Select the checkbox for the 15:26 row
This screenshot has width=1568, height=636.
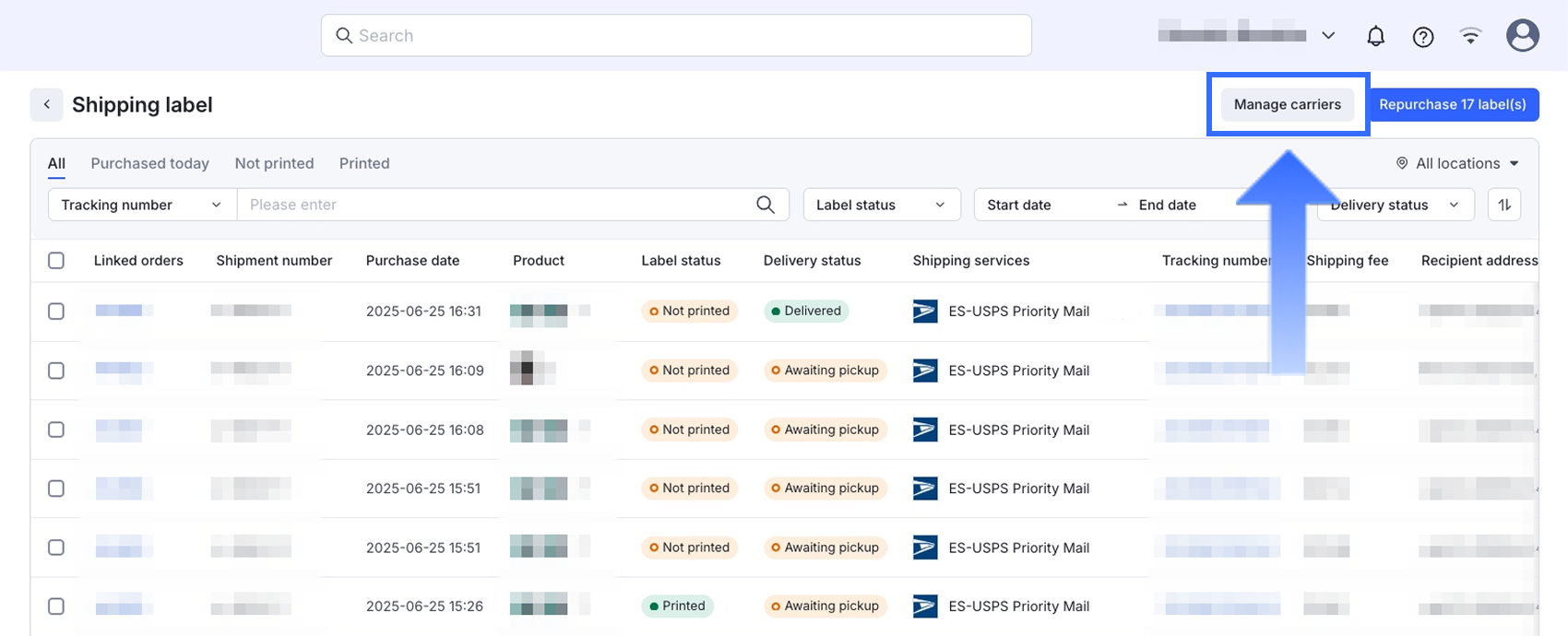[56, 607]
